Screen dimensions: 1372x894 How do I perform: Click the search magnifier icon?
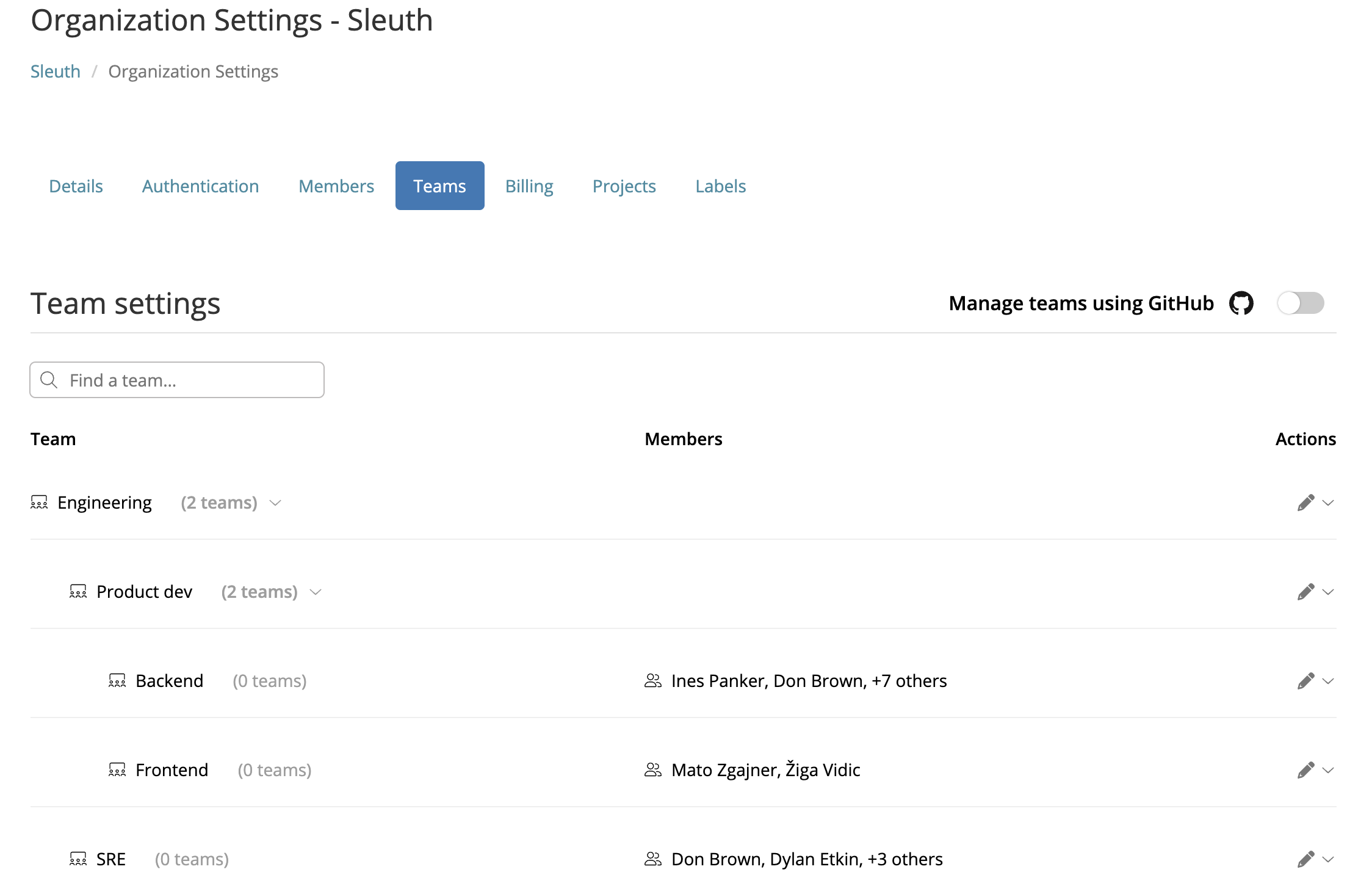(49, 380)
